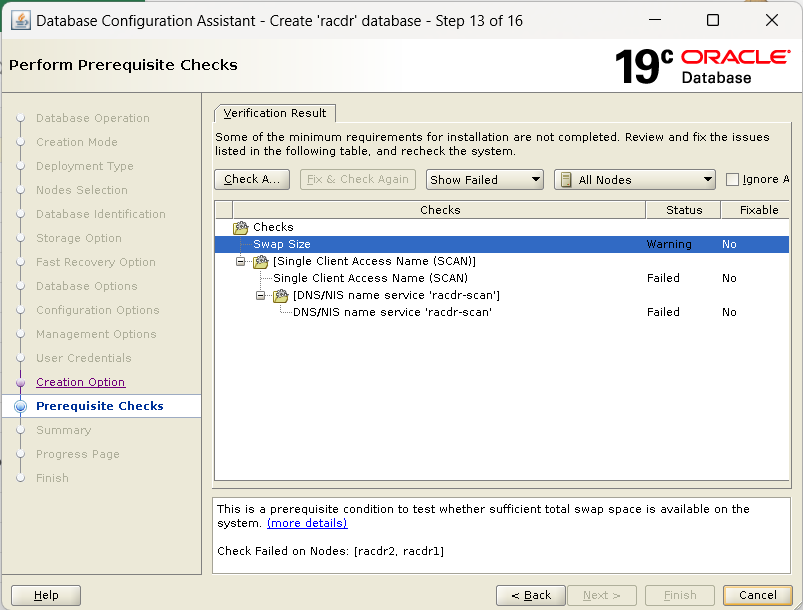Click the Creation Option step bullet

(x=20, y=382)
